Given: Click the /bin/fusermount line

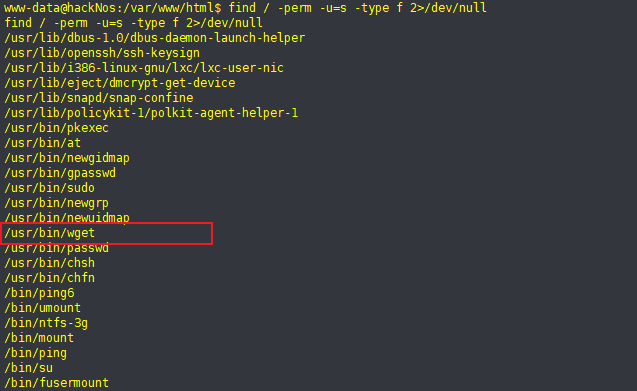Looking at the screenshot, I should (56, 383).
